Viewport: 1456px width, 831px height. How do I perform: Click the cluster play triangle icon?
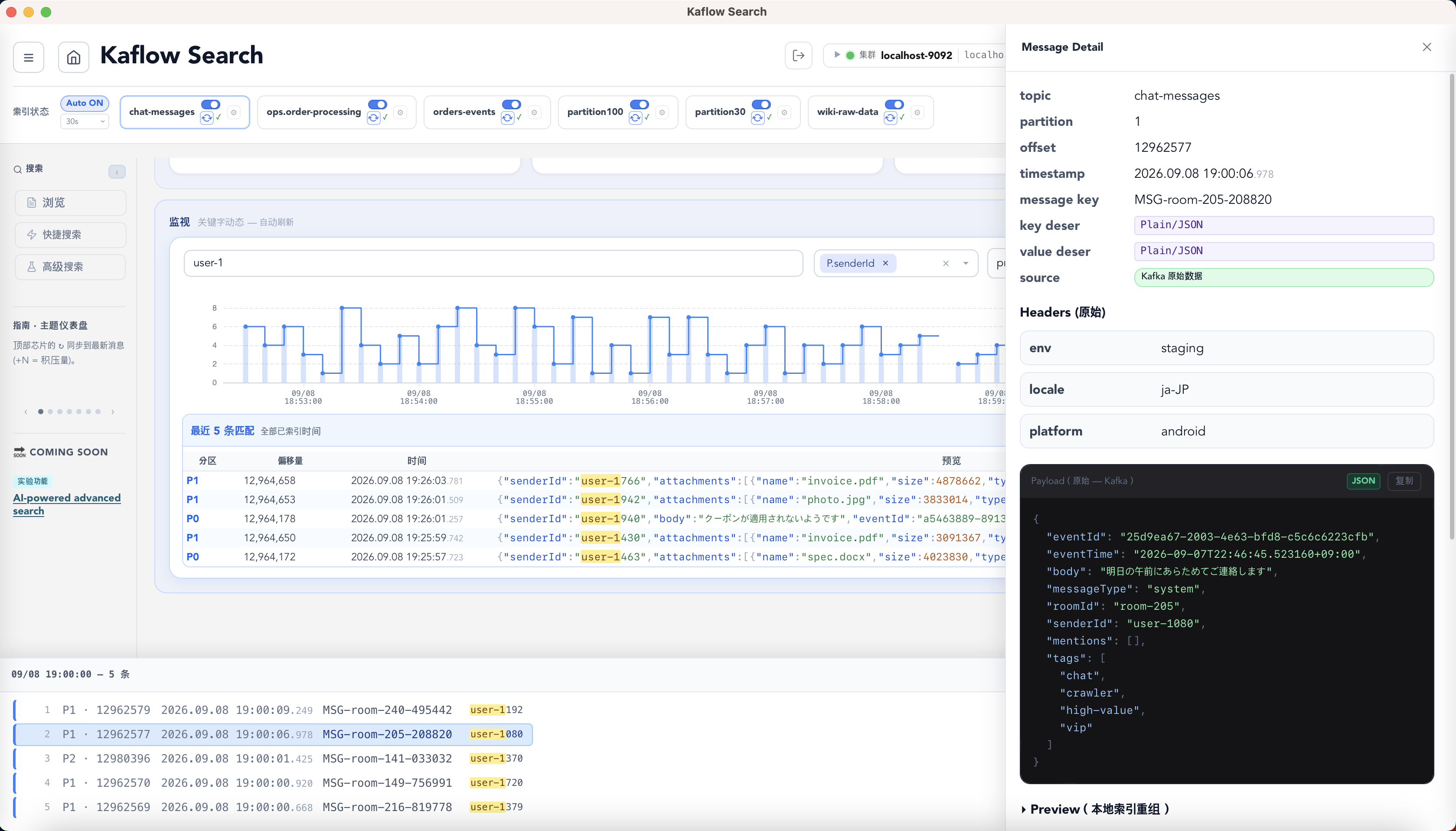836,55
